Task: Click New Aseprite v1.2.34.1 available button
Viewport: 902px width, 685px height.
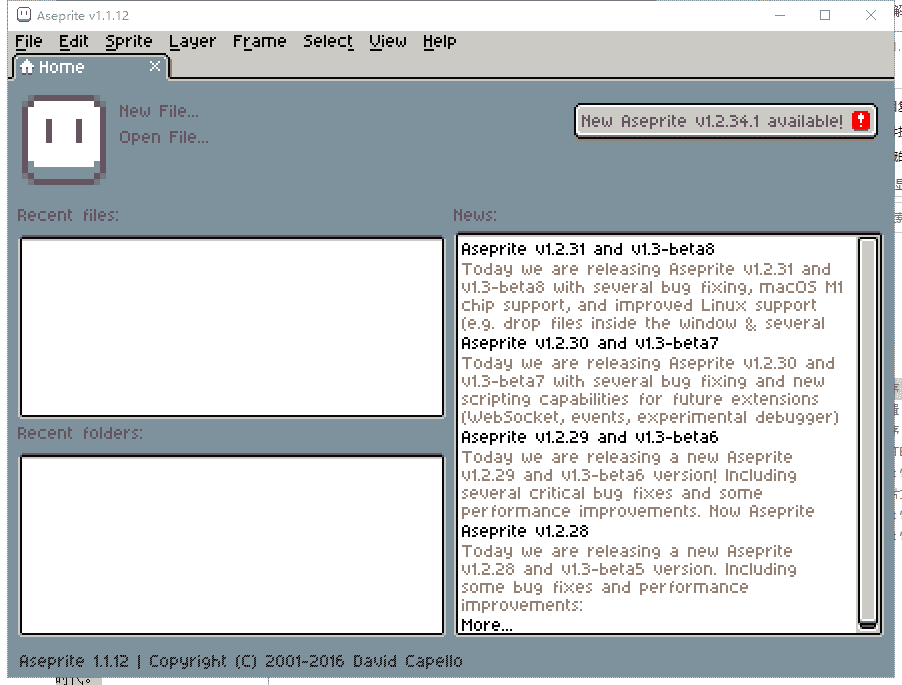Action: [712, 121]
